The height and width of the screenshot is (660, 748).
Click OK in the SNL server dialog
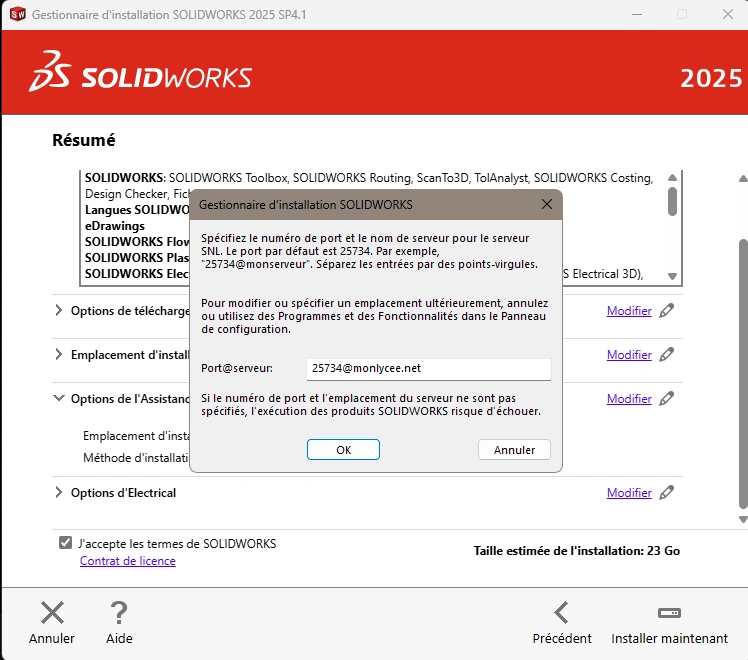coord(343,450)
